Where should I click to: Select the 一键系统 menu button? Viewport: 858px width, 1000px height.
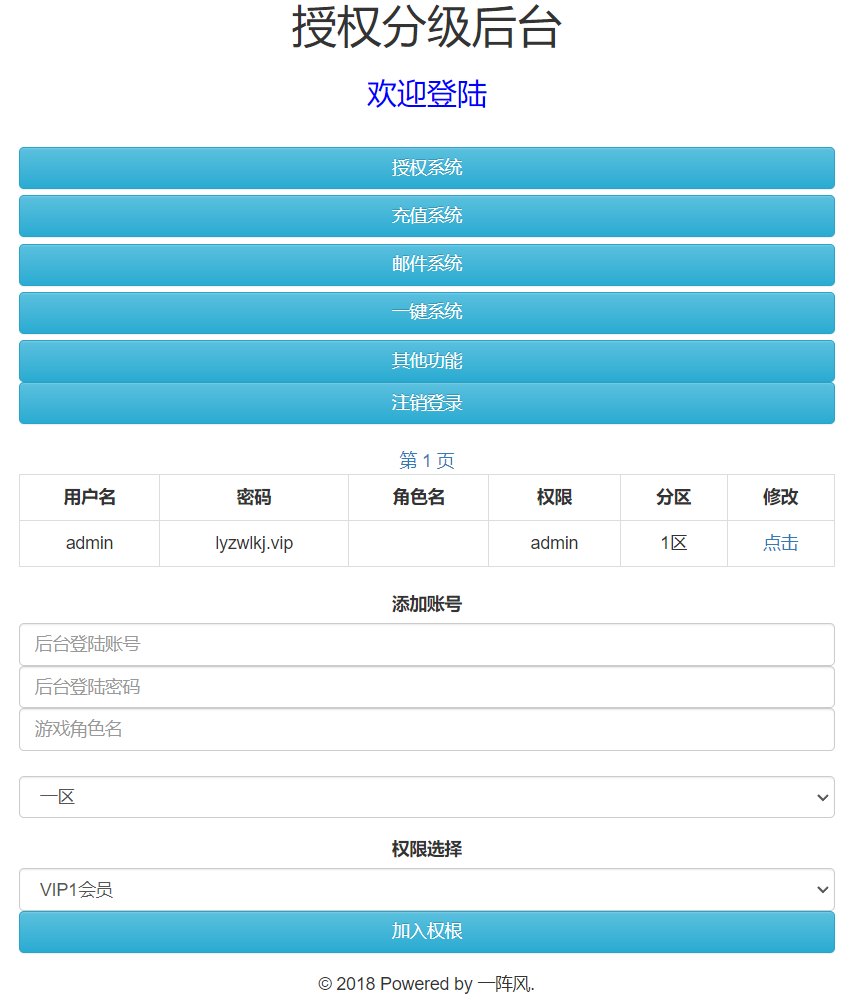pos(427,312)
